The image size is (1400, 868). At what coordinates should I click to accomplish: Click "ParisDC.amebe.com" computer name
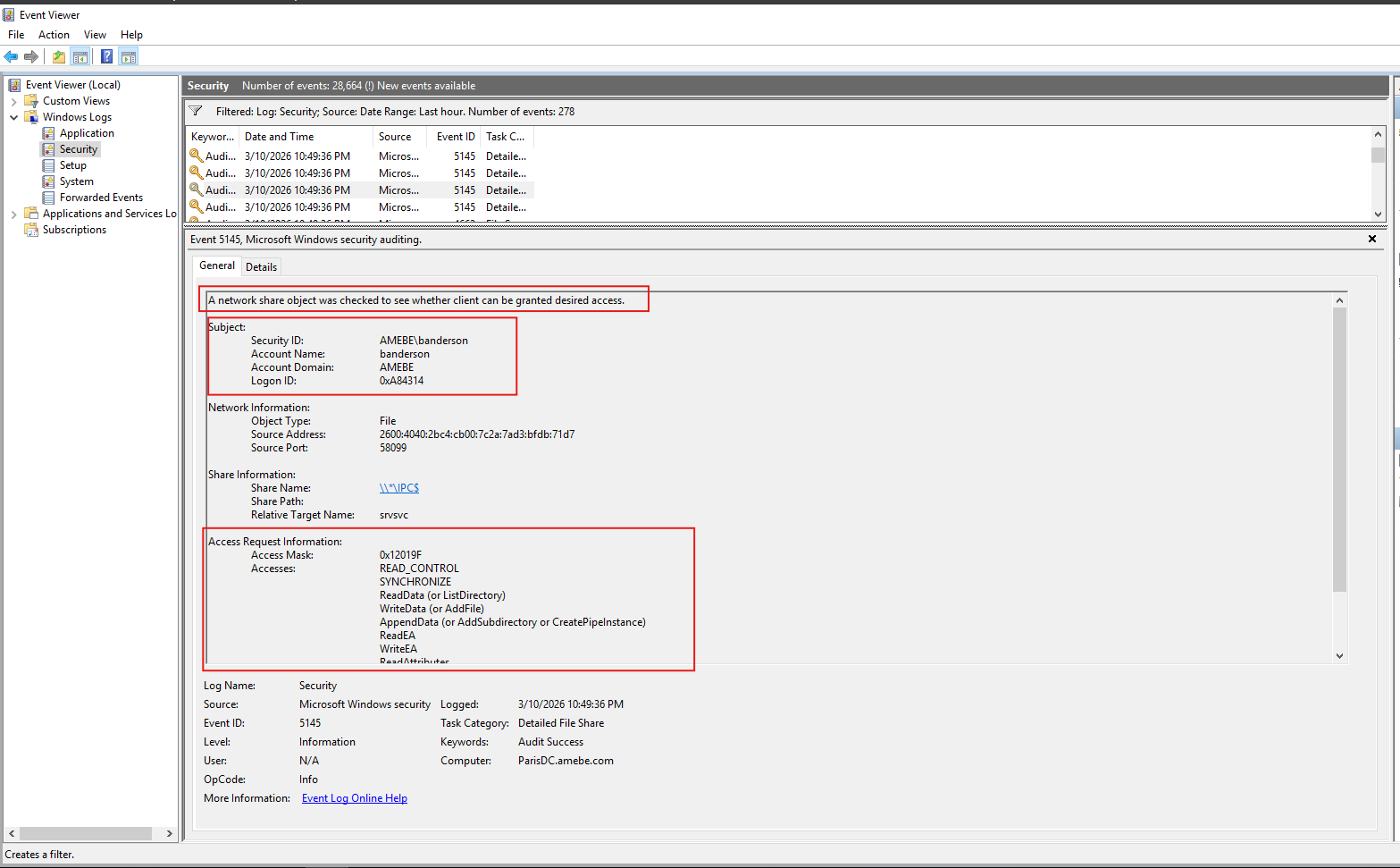click(566, 761)
